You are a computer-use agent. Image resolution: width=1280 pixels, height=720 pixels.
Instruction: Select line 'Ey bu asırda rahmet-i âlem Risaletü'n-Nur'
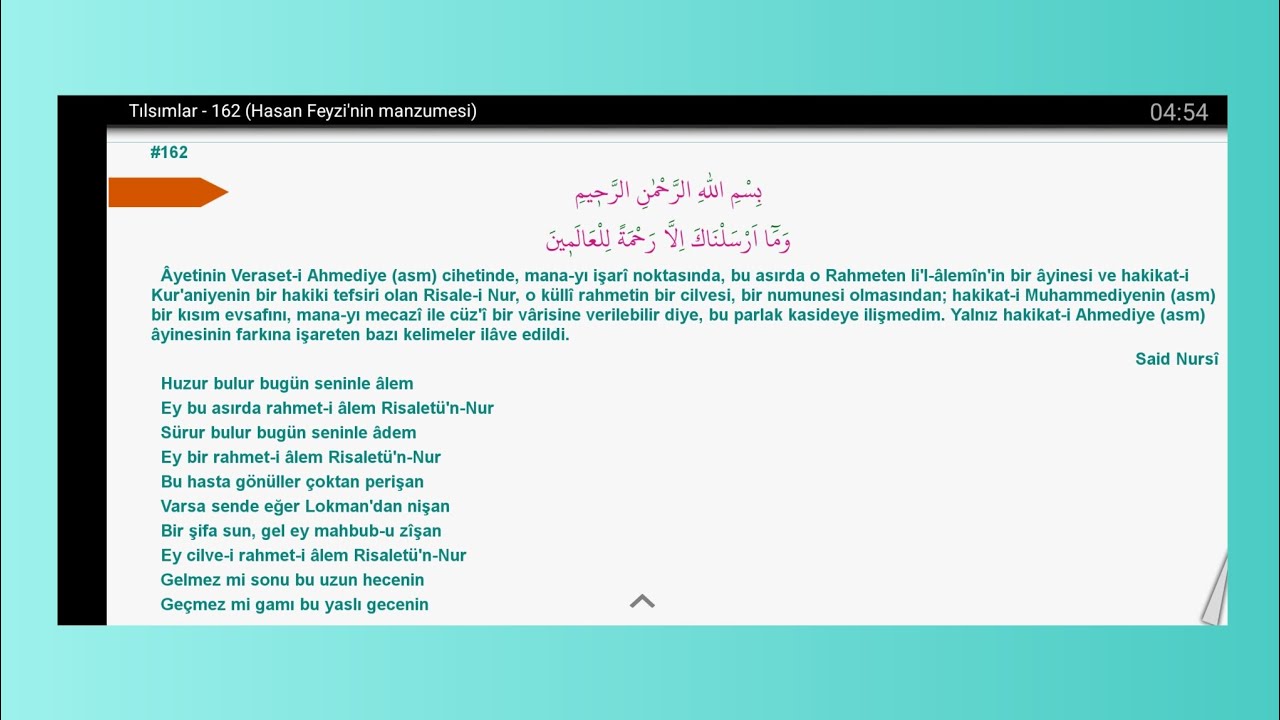[327, 408]
